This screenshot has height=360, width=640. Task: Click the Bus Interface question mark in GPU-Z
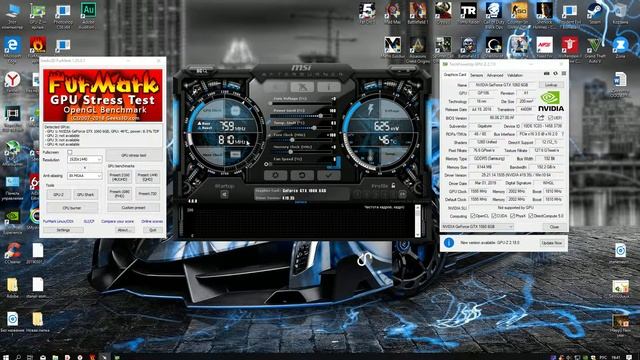[563, 134]
